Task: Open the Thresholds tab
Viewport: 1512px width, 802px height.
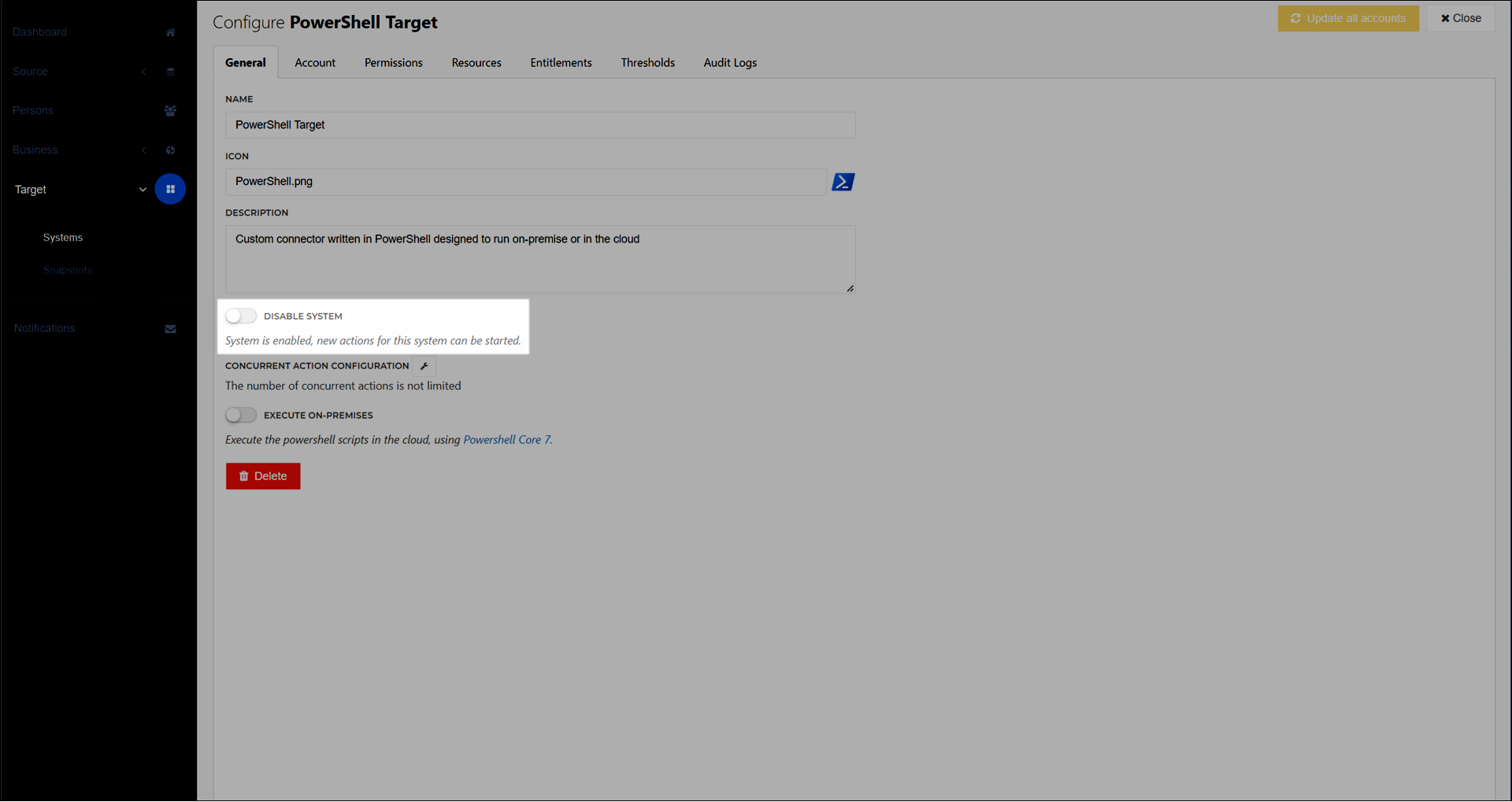Action: 647,62
